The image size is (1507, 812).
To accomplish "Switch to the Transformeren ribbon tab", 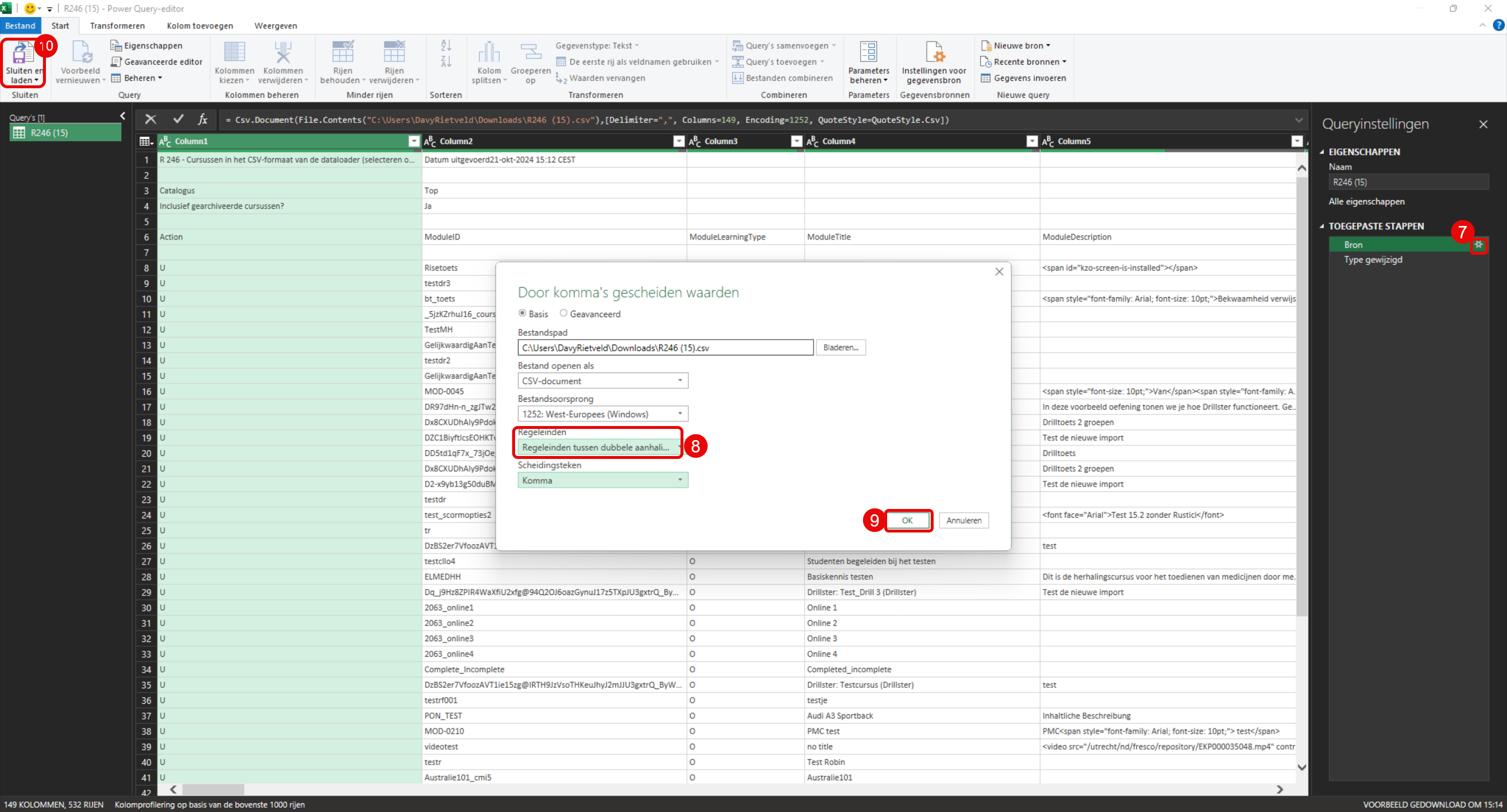I will coord(117,26).
